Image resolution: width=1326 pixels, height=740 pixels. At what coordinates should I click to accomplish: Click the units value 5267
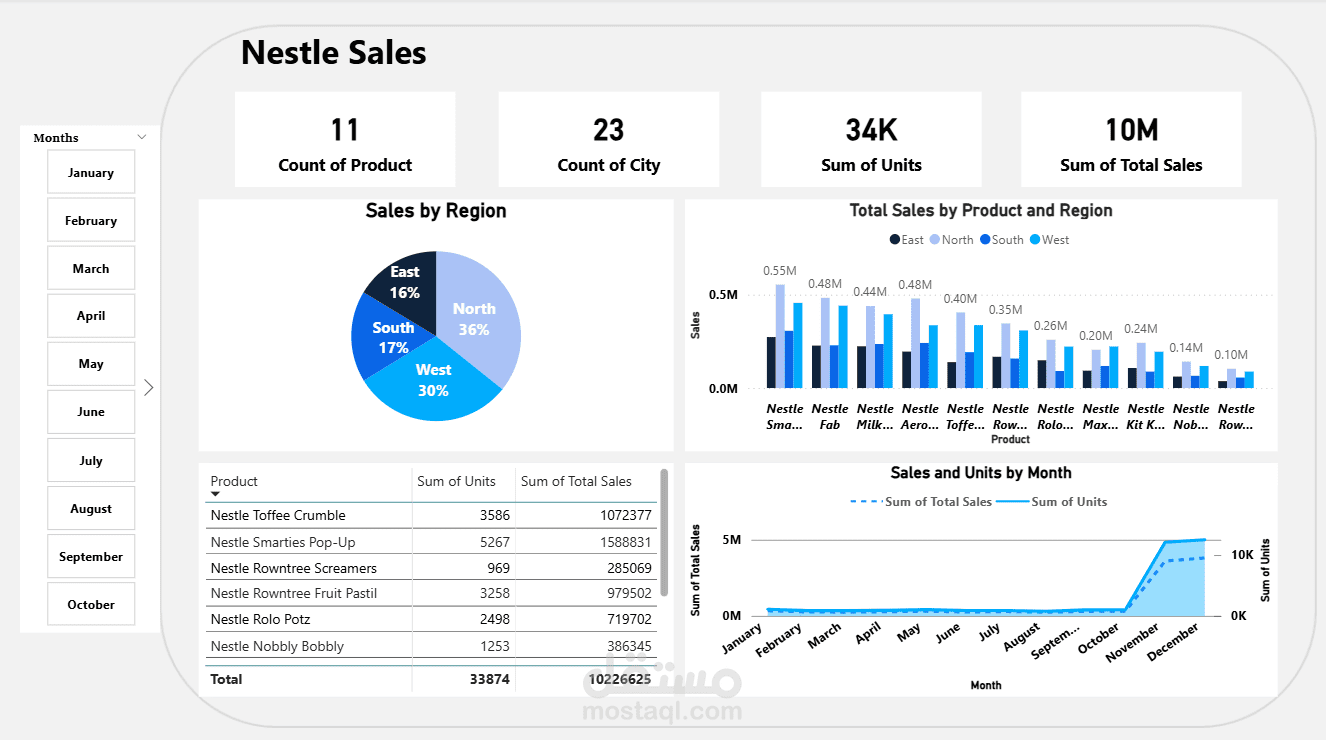(494, 542)
